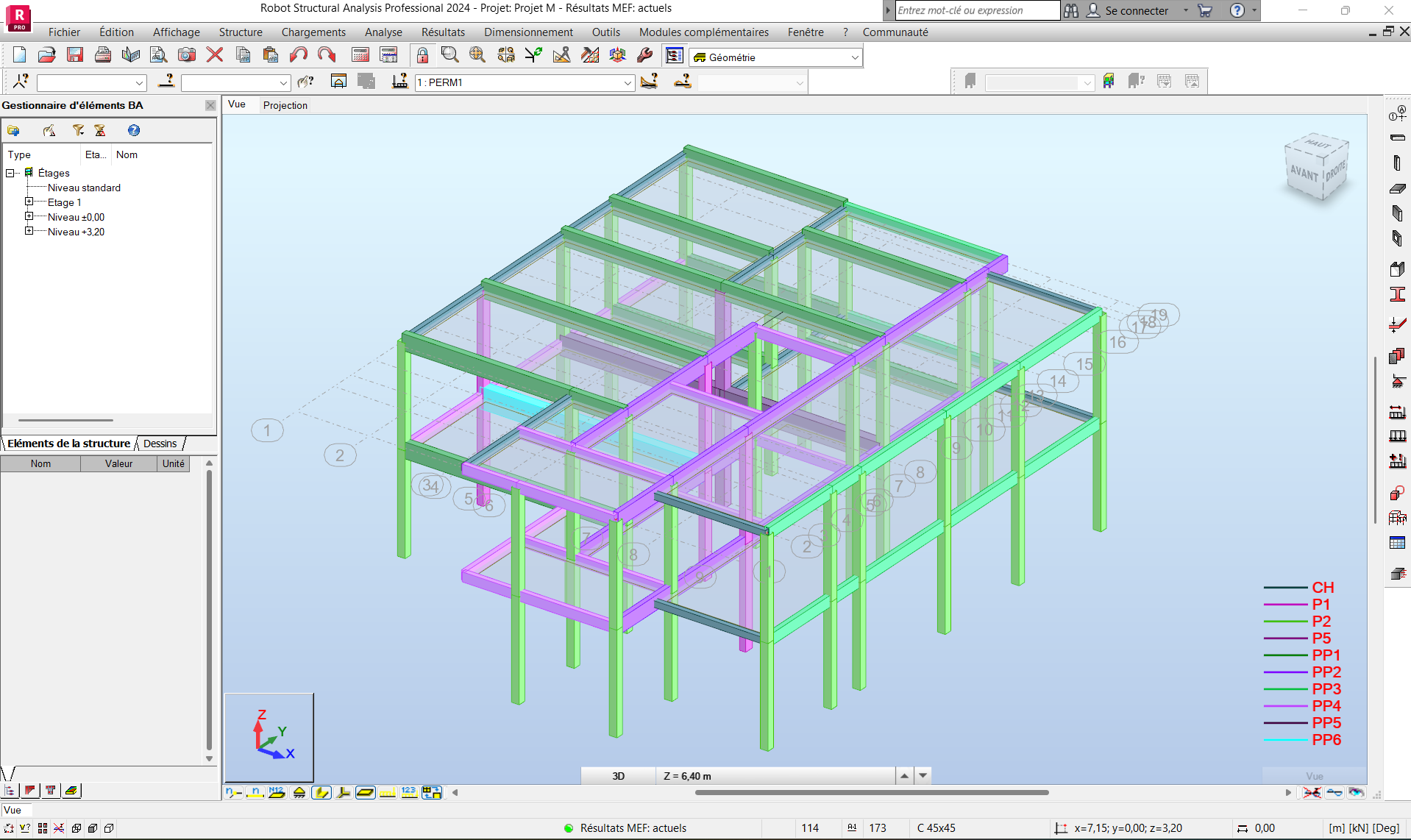Open the calculator icon in toolbar
The width and height of the screenshot is (1411, 840).
pyautogui.click(x=360, y=55)
